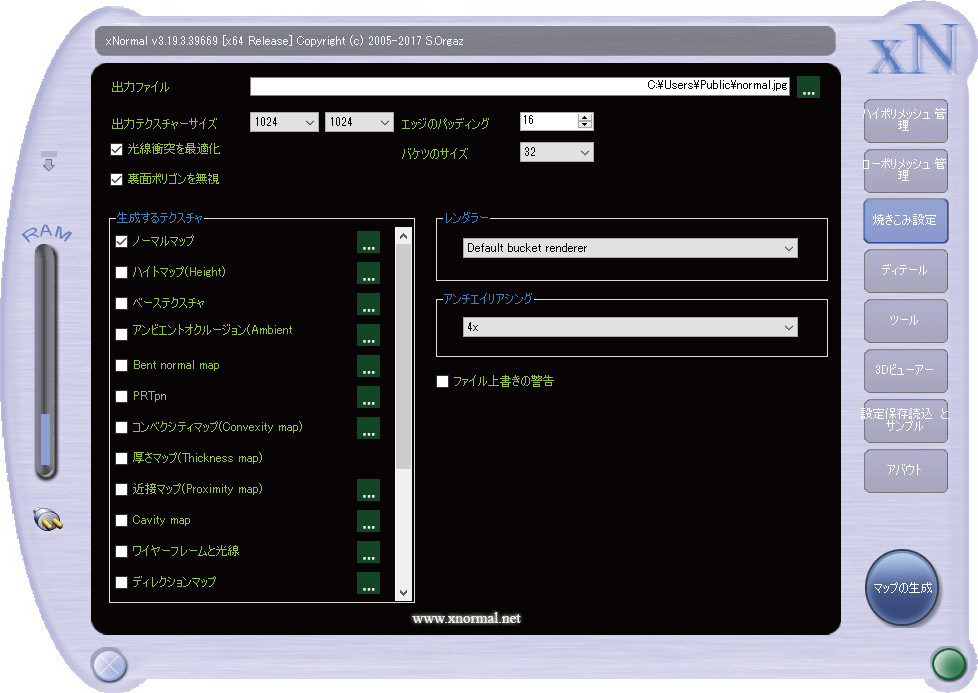Uncheck ノーマルマップ checkbox
Image resolution: width=978 pixels, height=693 pixels.
122,241
